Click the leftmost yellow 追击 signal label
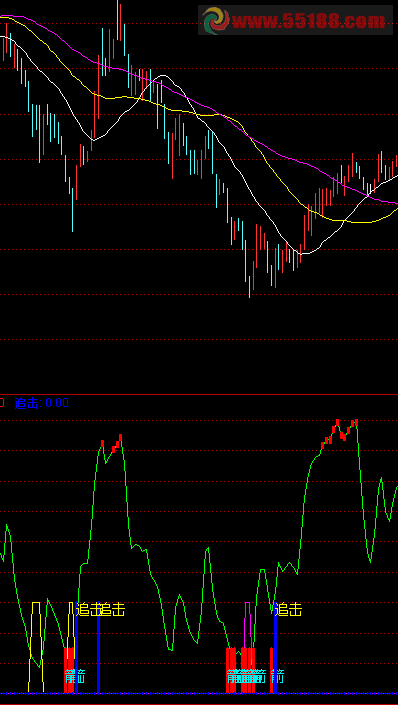The width and height of the screenshot is (398, 705). (x=89, y=610)
